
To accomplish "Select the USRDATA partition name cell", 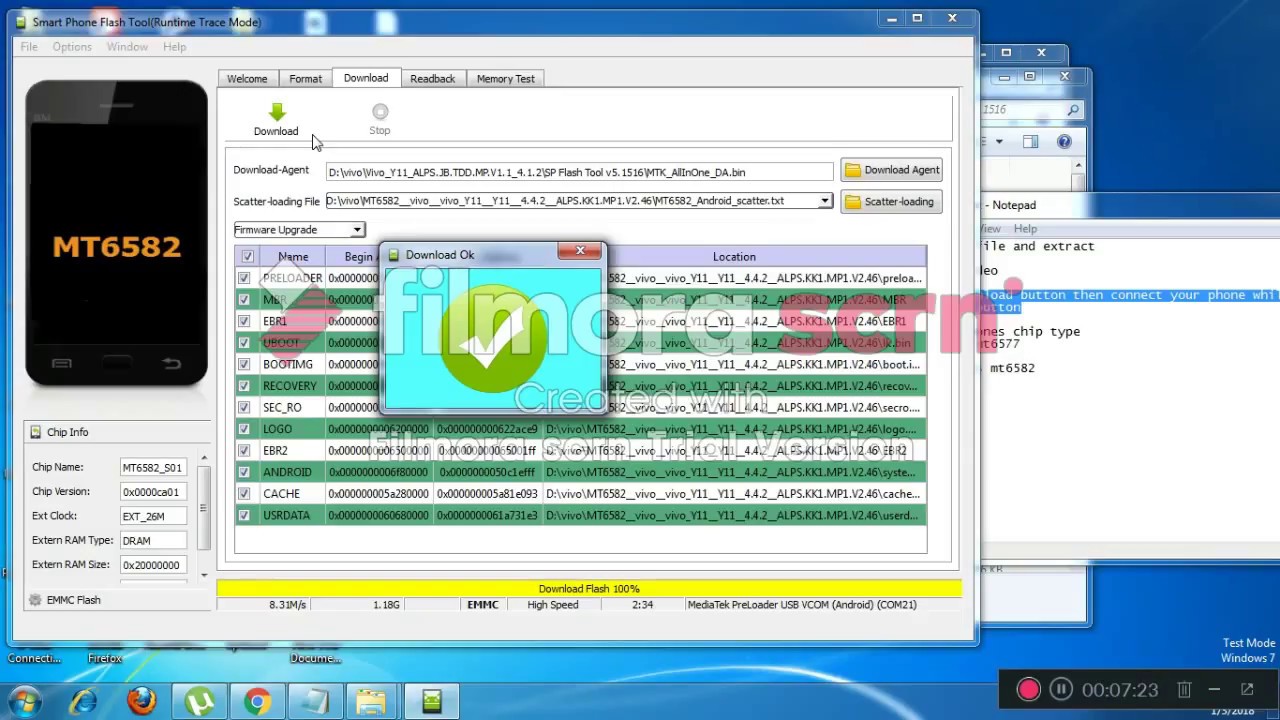I will 292,515.
